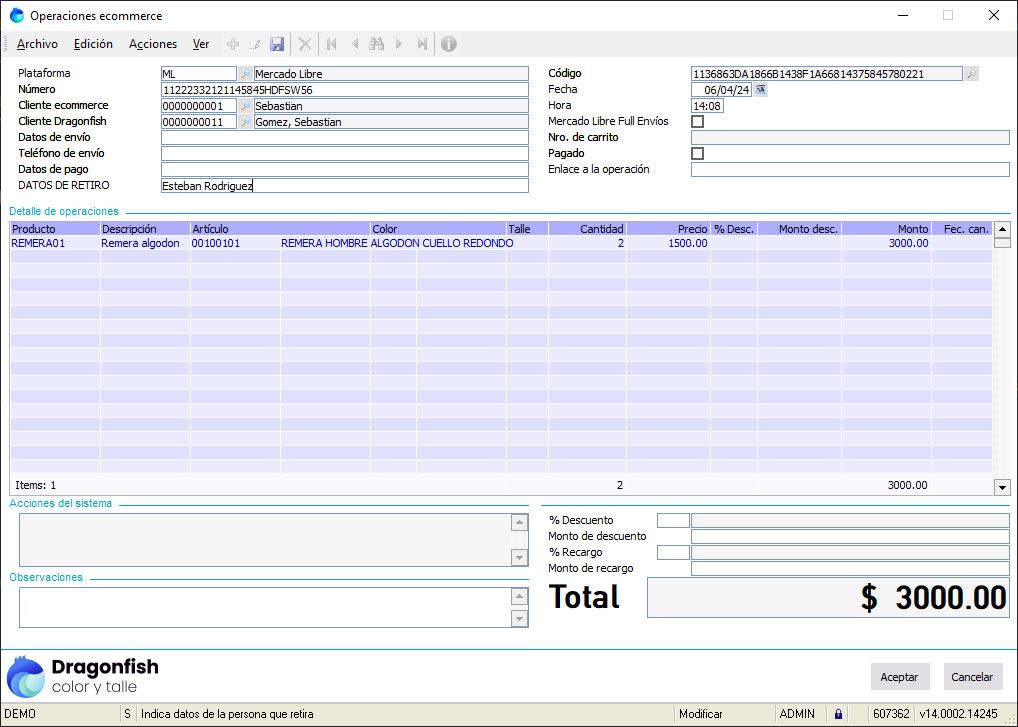Open the Ver menu
The width and height of the screenshot is (1018, 727).
[201, 44]
